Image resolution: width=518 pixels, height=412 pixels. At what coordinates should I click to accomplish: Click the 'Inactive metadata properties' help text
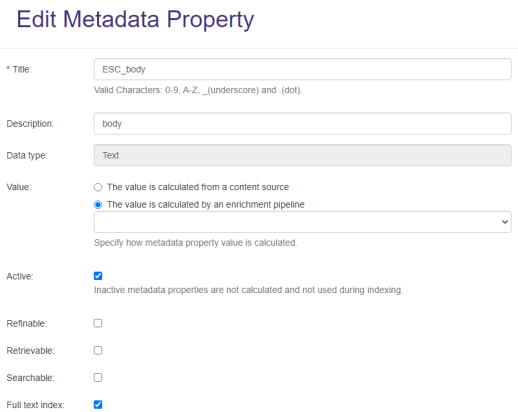coord(248,290)
